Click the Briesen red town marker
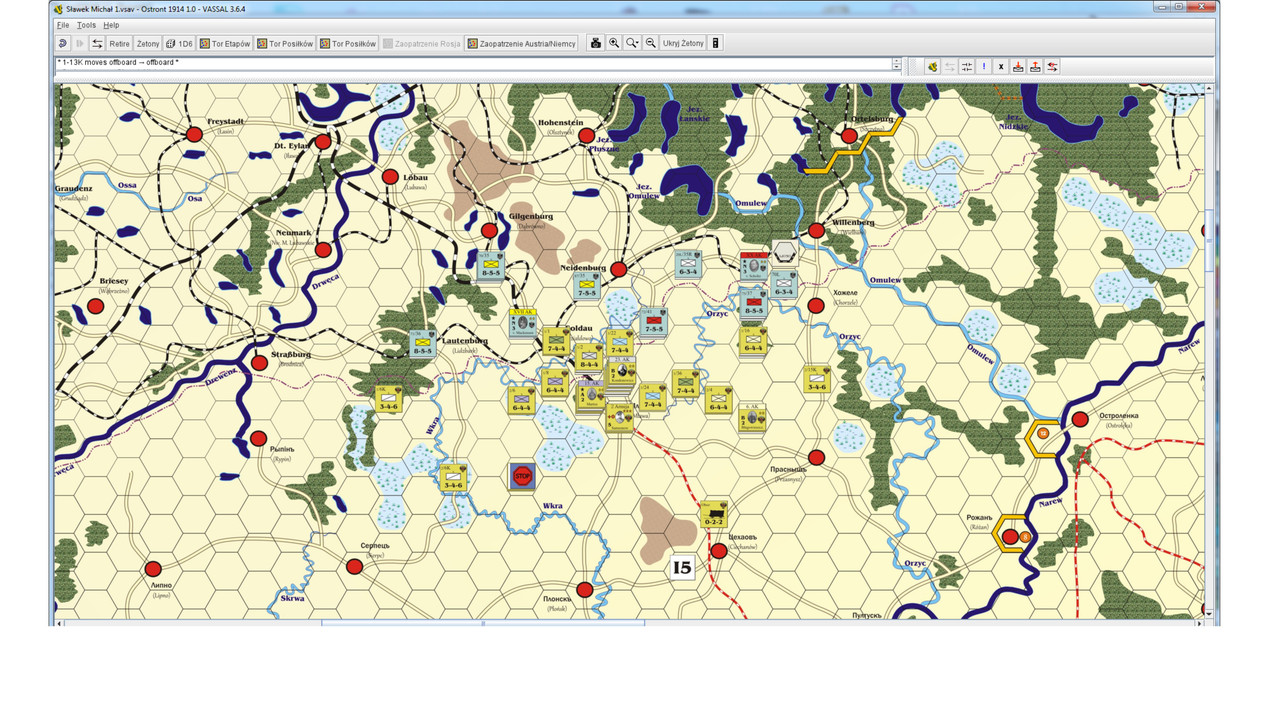The width and height of the screenshot is (1280, 701). (95, 306)
